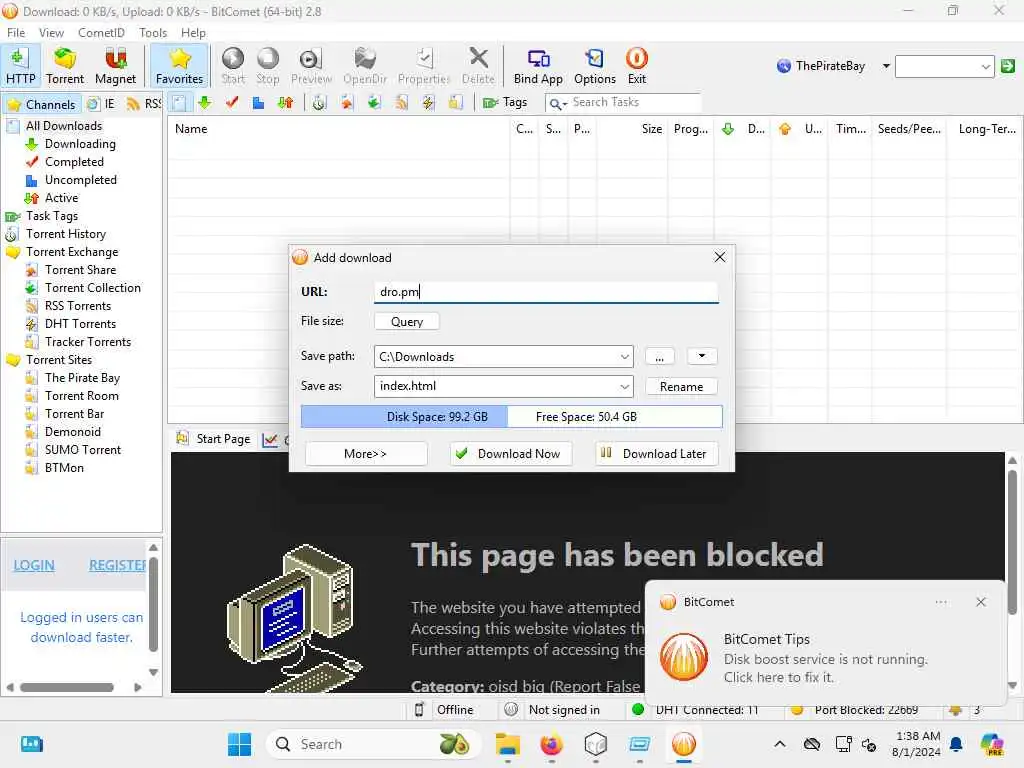Open the View menu
Screen dimensions: 1024x768
(51, 33)
